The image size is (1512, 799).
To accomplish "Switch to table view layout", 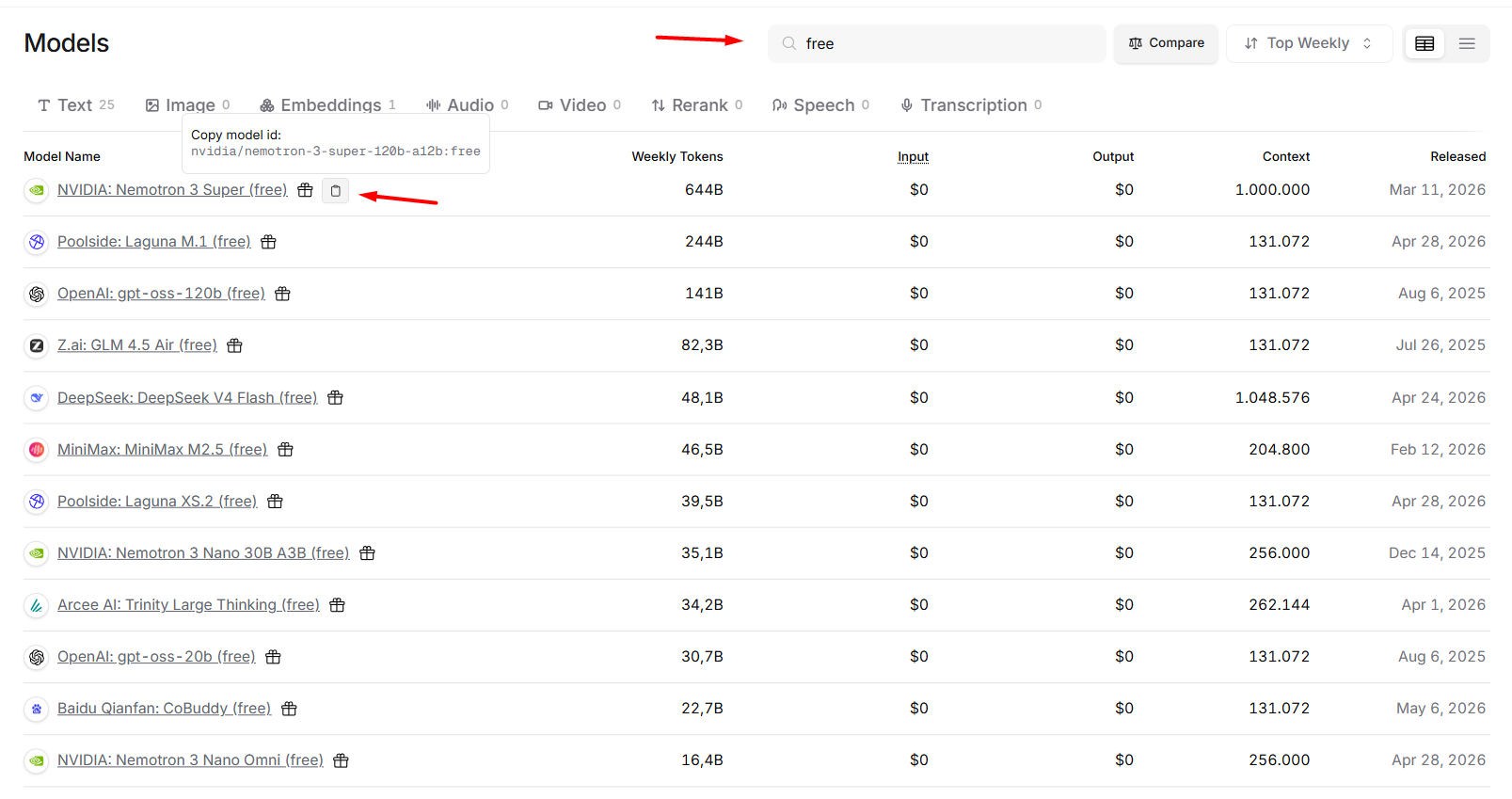I will 1424,43.
